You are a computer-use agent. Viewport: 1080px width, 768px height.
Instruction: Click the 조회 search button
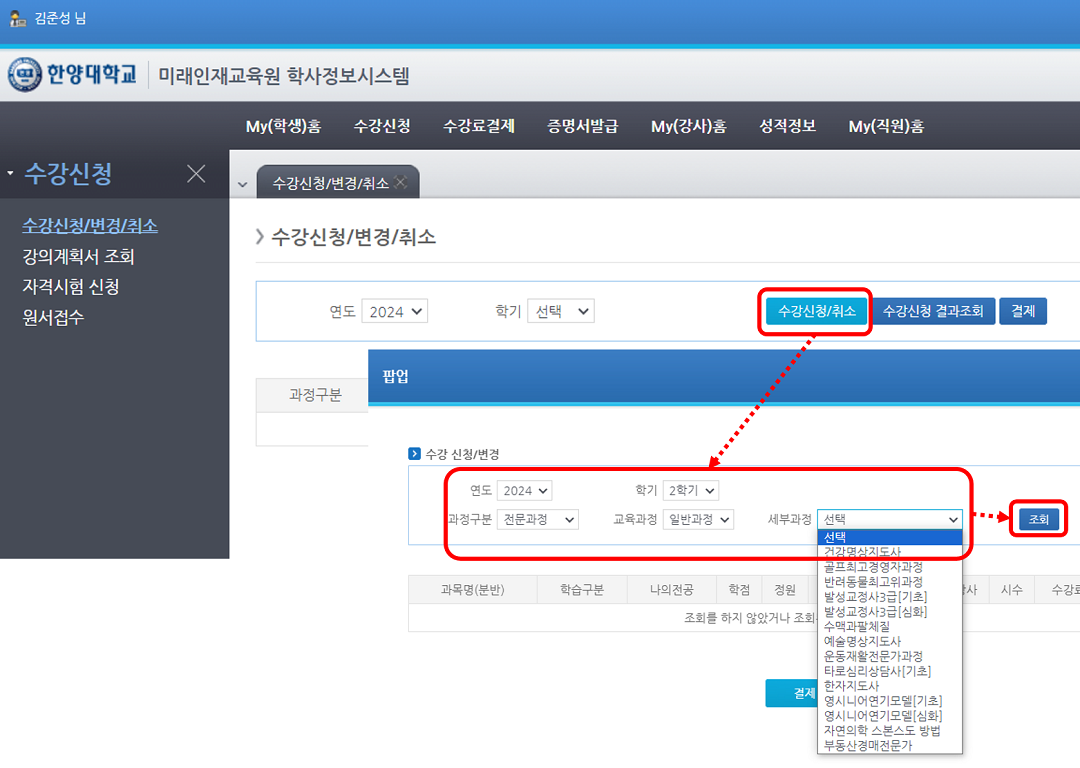[1038, 519]
